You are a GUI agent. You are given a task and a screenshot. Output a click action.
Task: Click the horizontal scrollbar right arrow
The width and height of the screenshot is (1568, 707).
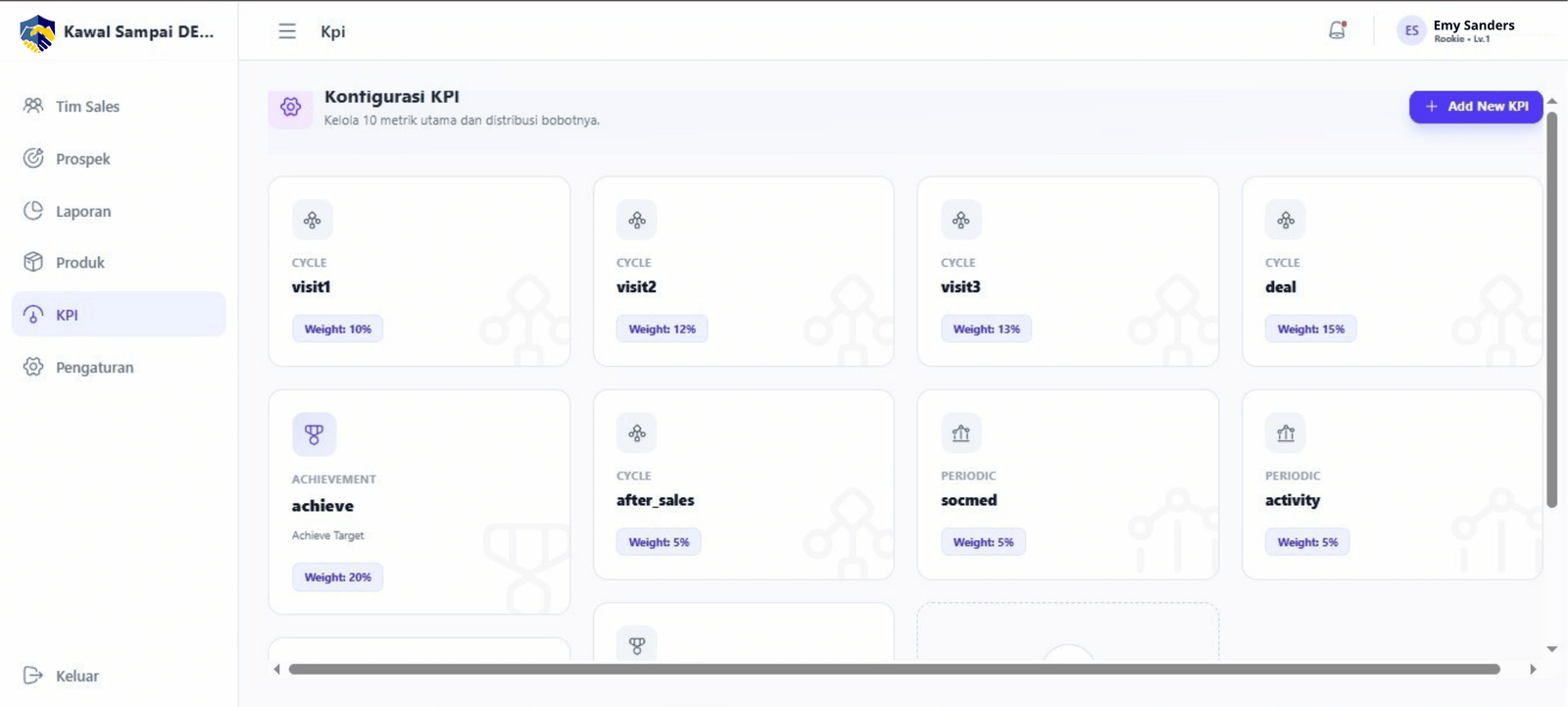click(1533, 669)
